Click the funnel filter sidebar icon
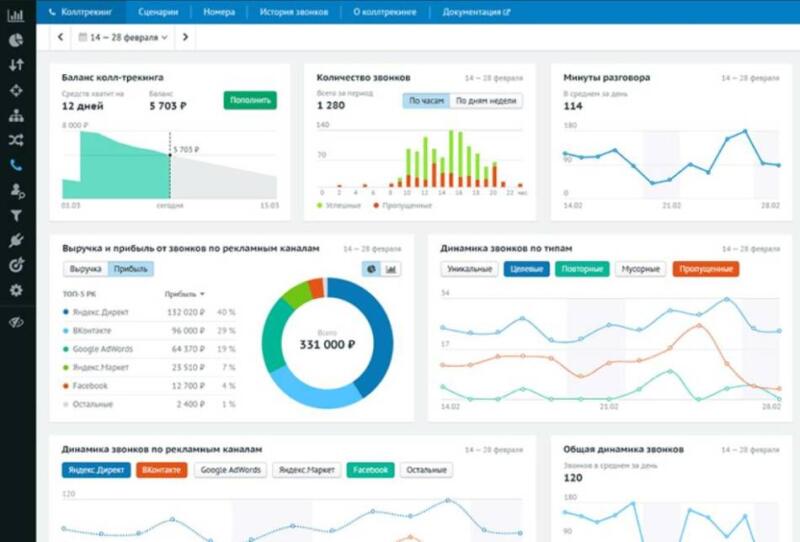 tap(16, 215)
